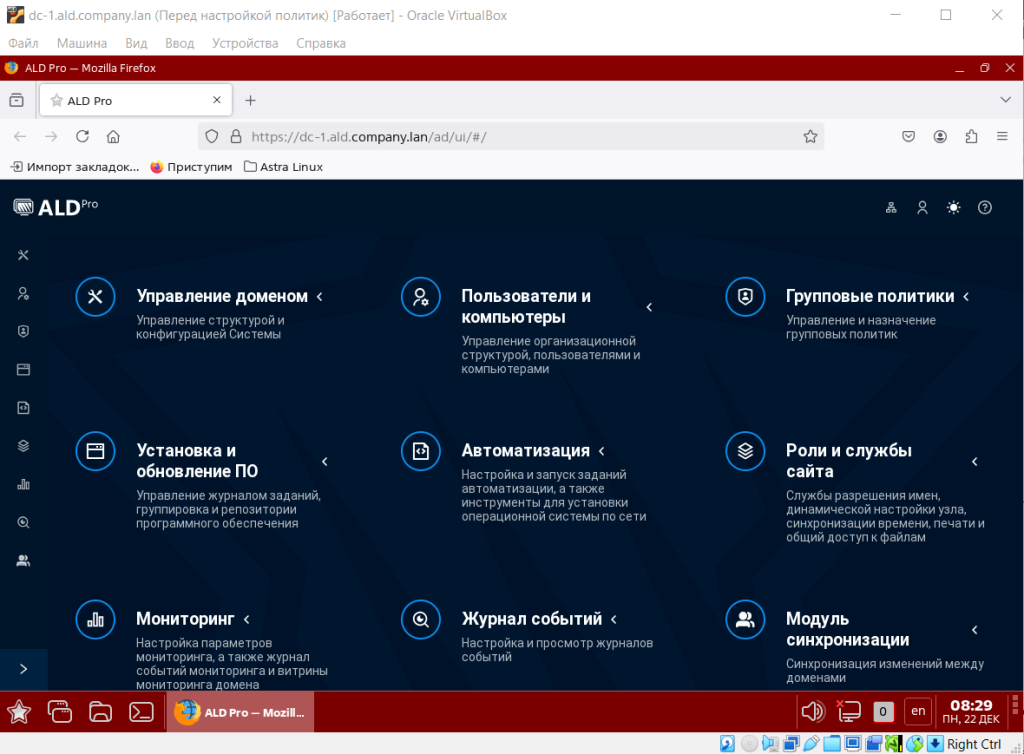Click the help question mark icon in header
Viewport: 1024px width, 754px height.
point(985,207)
